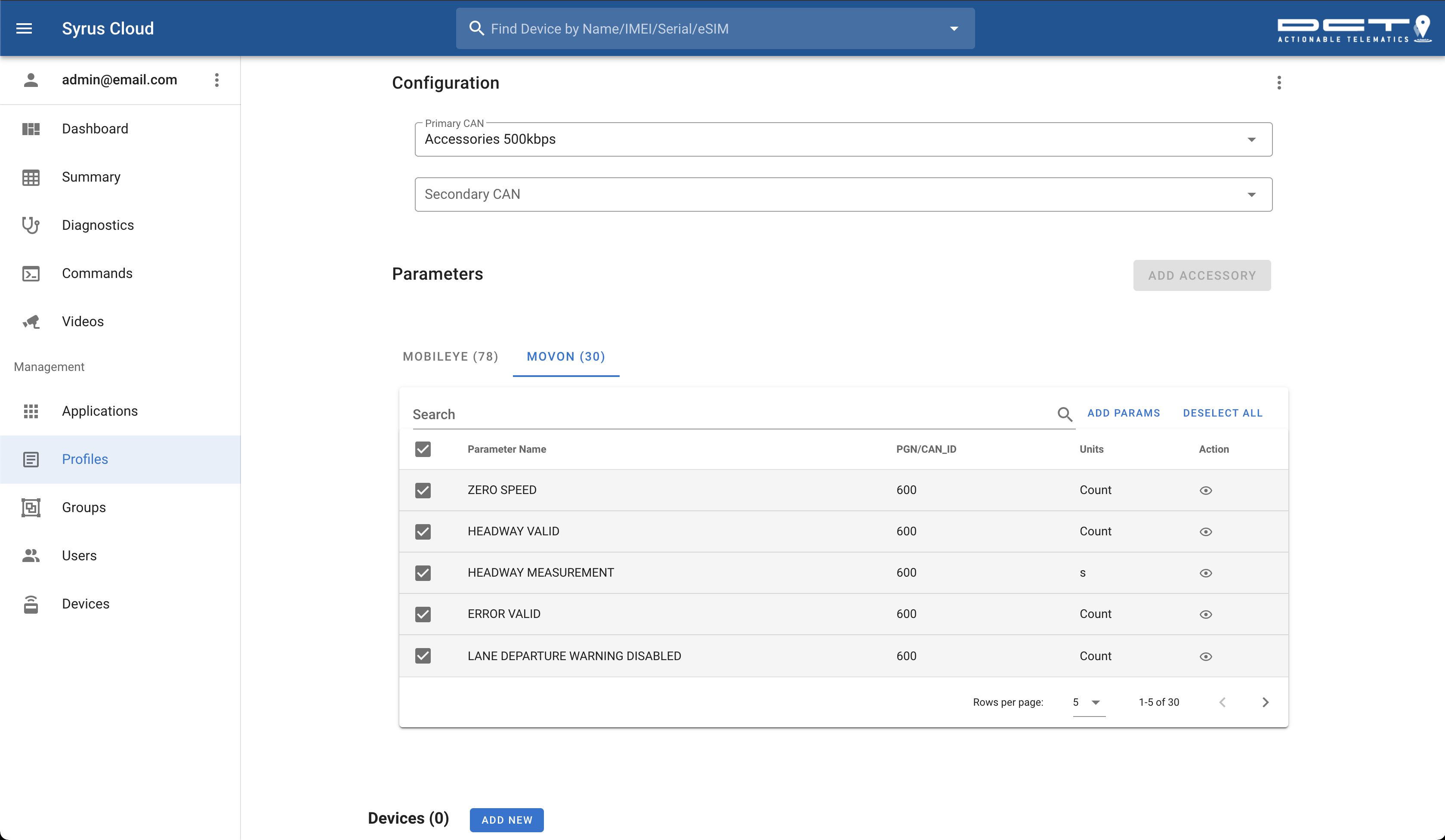The image size is (1445, 840).
Task: Click the user avatar icon beside admin@email.com
Action: 31,80
